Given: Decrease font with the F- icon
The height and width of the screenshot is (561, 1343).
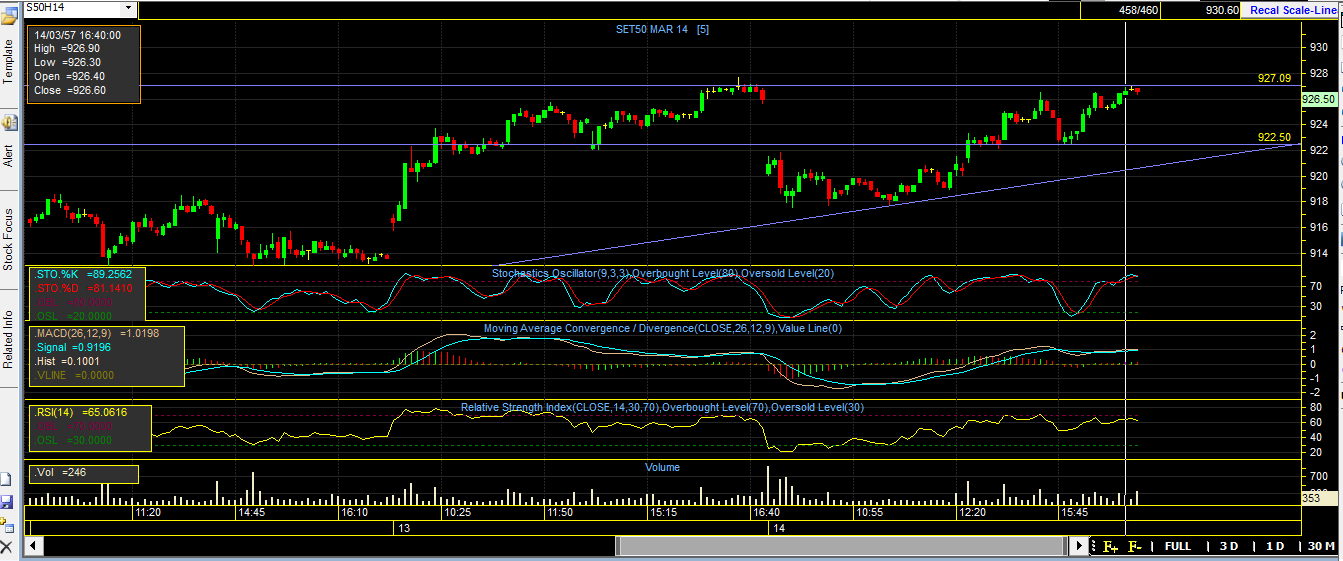Looking at the screenshot, I should tap(1135, 546).
